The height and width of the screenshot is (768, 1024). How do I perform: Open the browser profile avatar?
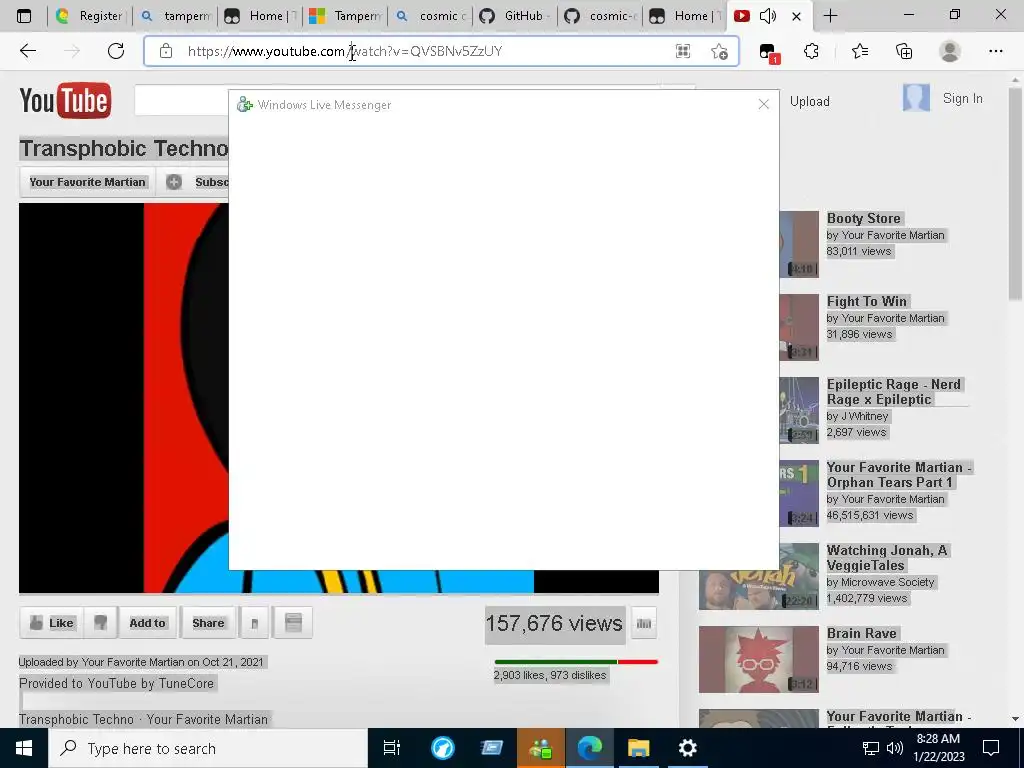pyautogui.click(x=950, y=51)
